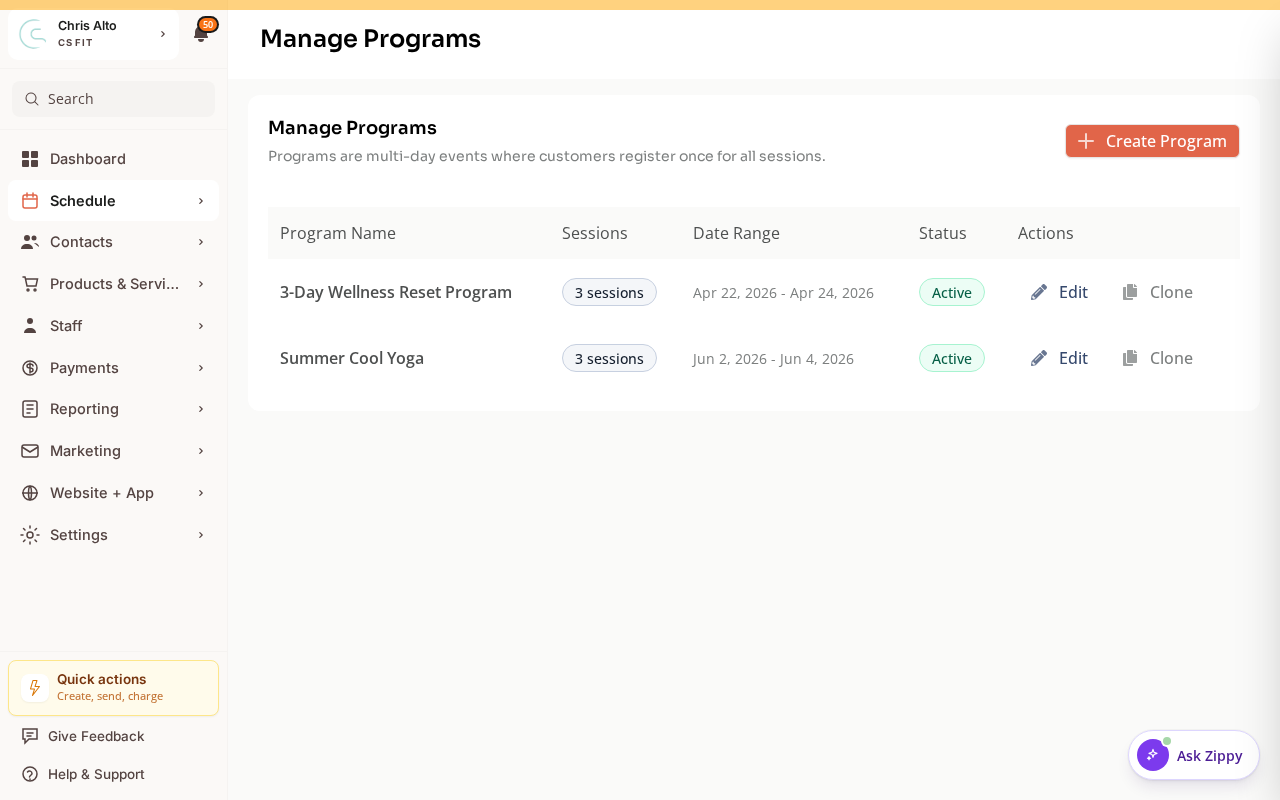This screenshot has height=800, width=1280.
Task: Click the Staff person icon
Action: pos(30,326)
